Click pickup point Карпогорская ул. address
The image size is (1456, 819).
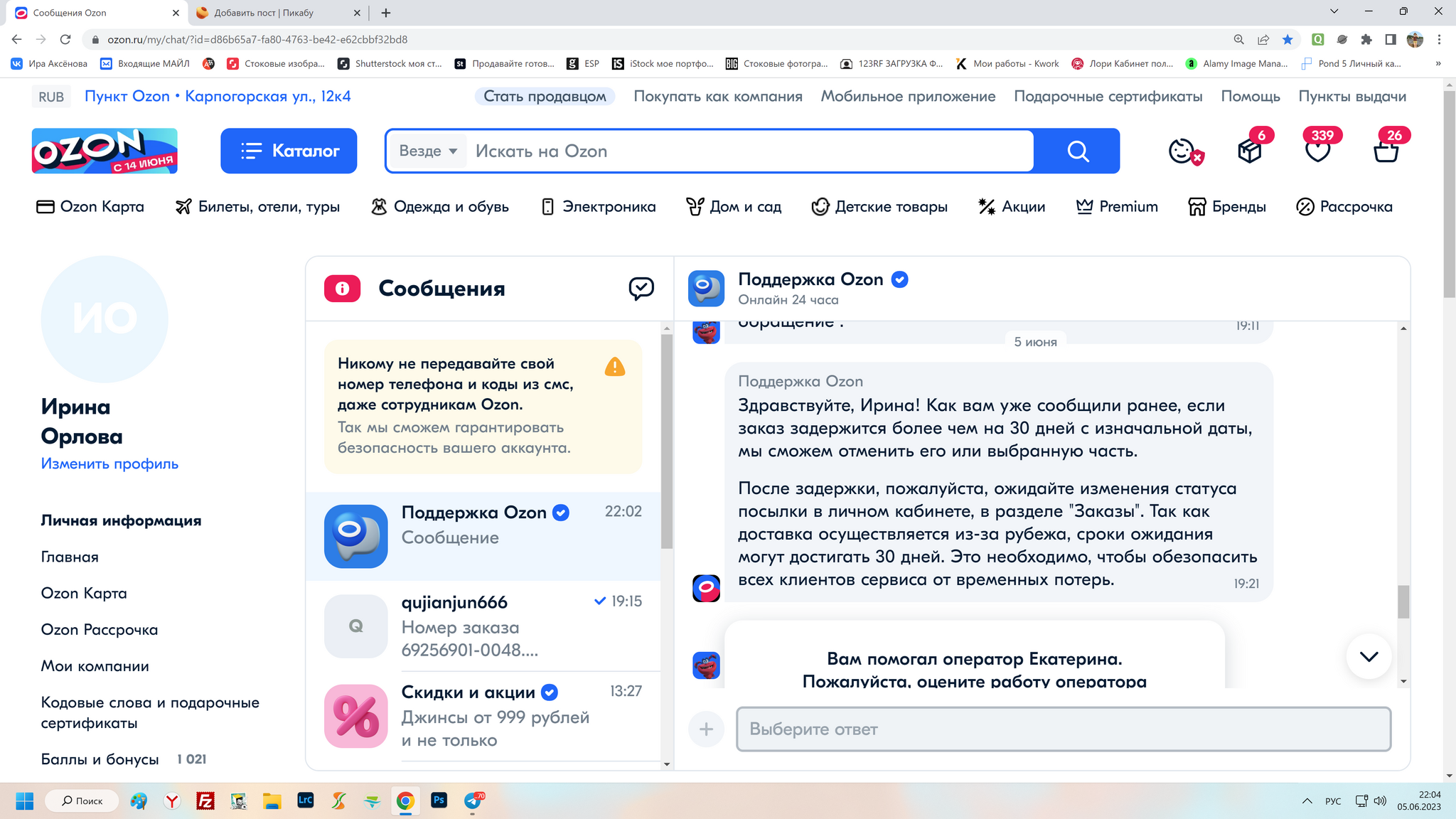pos(218,97)
